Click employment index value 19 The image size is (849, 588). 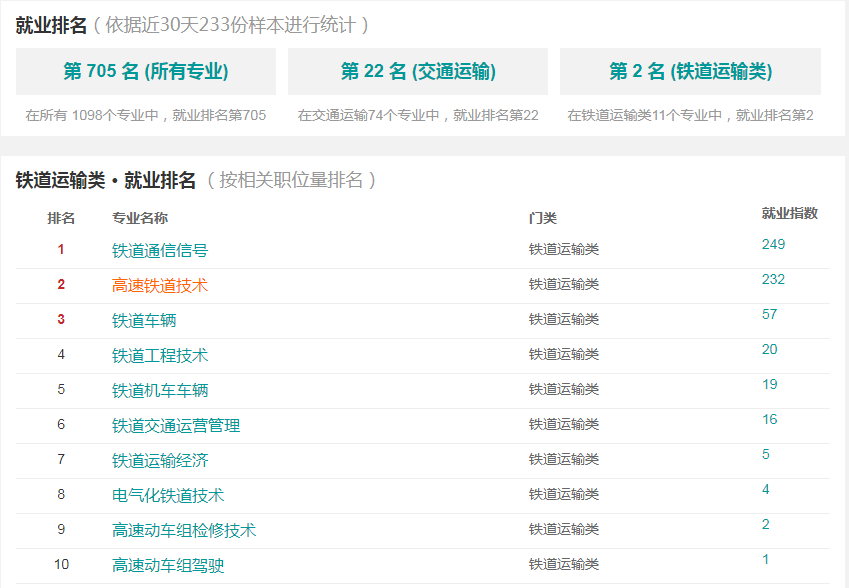click(x=769, y=384)
